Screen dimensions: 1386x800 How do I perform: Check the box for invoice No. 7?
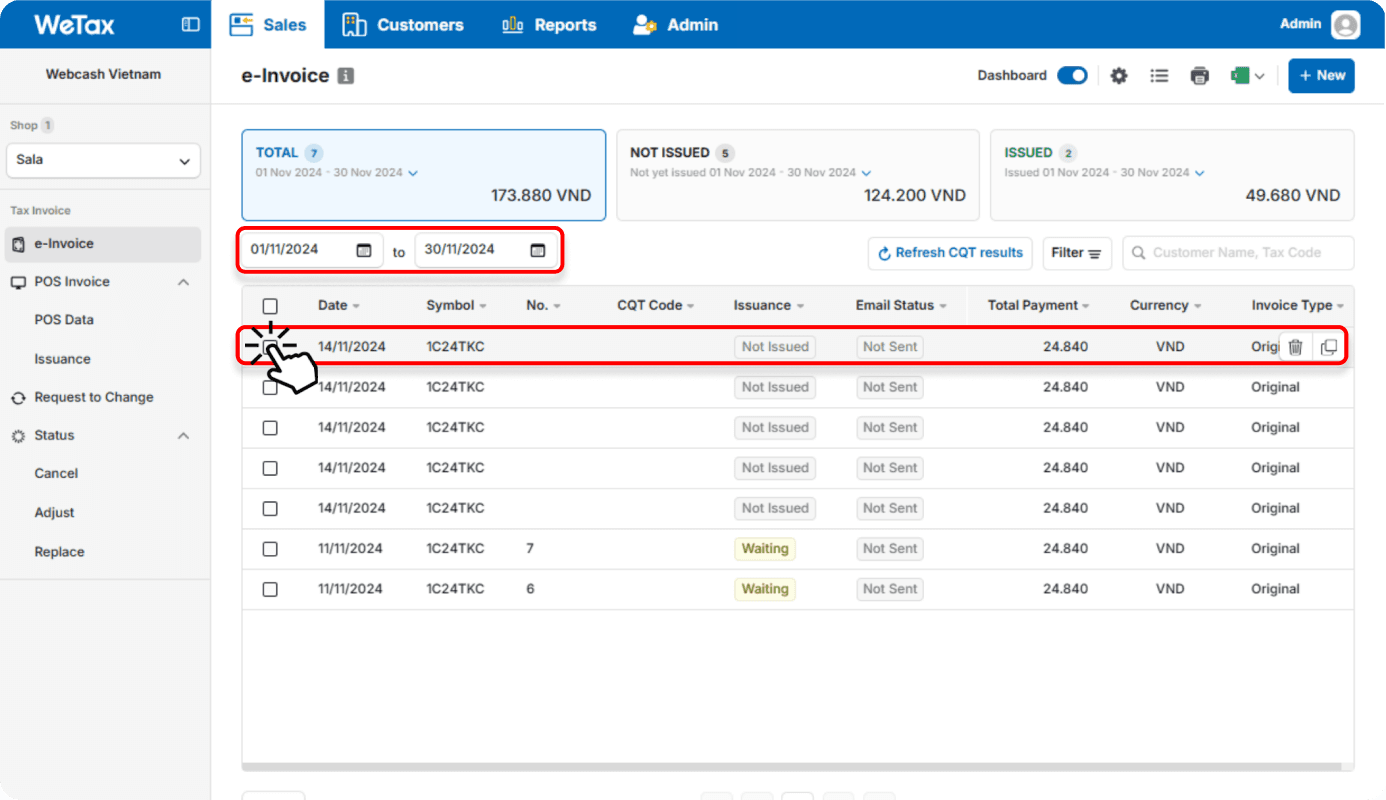point(270,549)
